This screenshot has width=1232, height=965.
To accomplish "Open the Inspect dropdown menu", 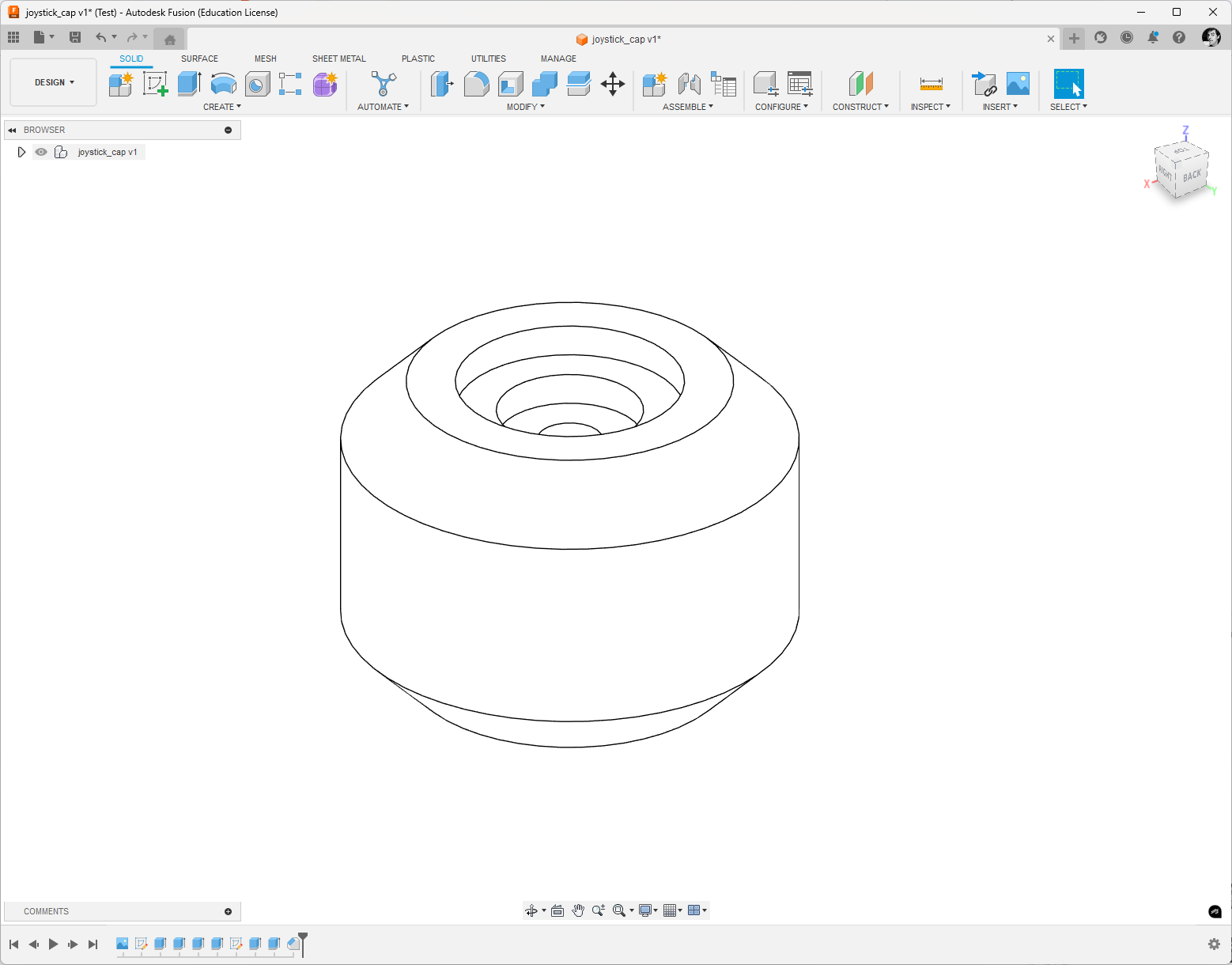I will [x=931, y=107].
